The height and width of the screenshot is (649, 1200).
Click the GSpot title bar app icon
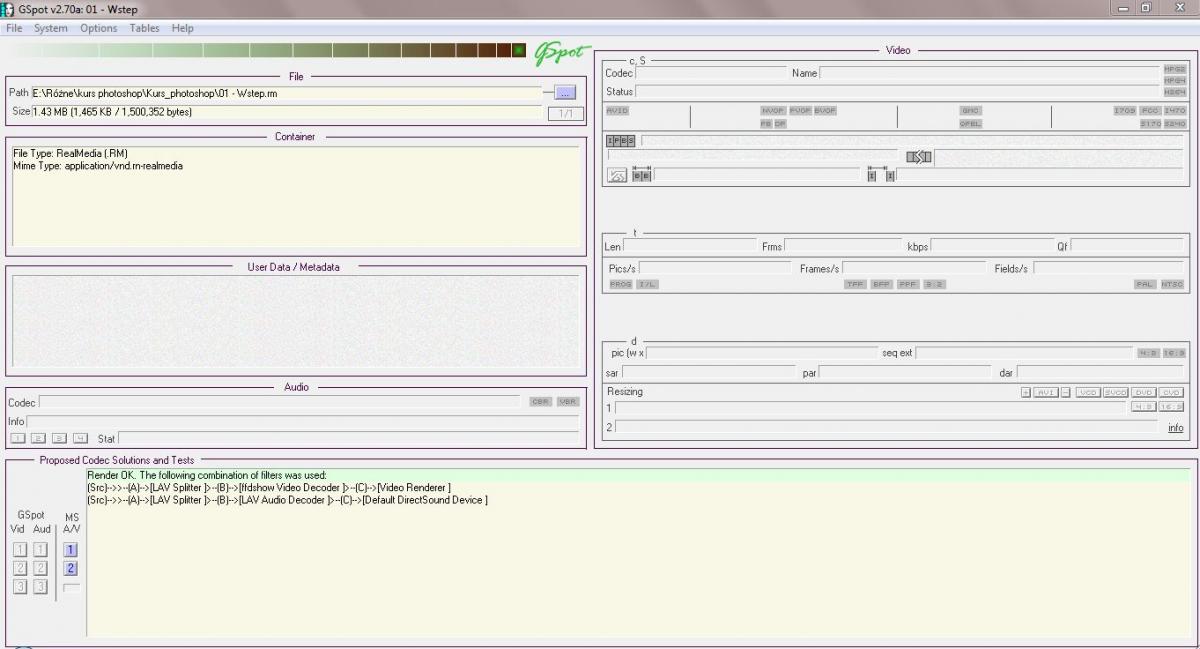(8, 8)
